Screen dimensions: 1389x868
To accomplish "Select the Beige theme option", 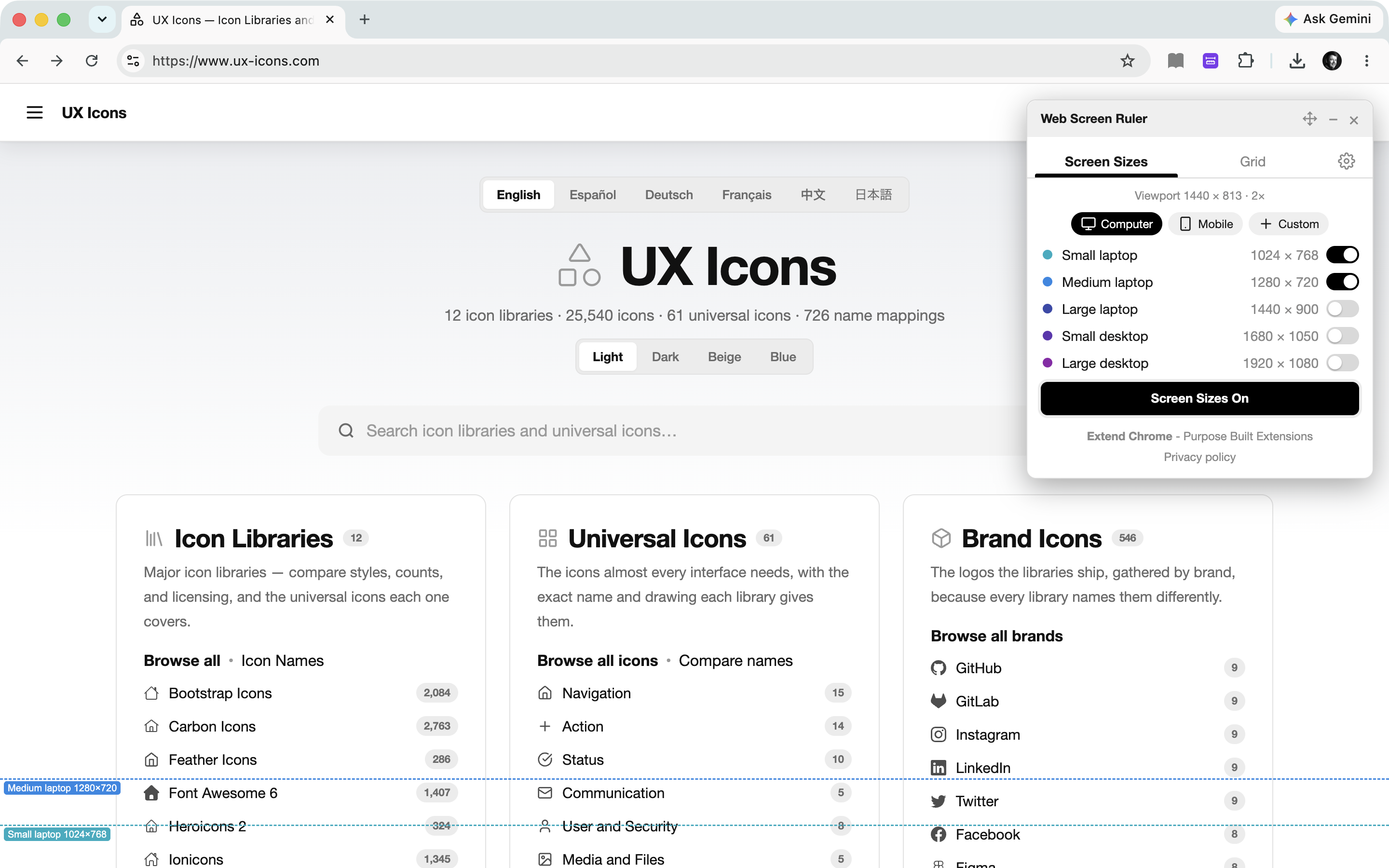I will click(724, 356).
